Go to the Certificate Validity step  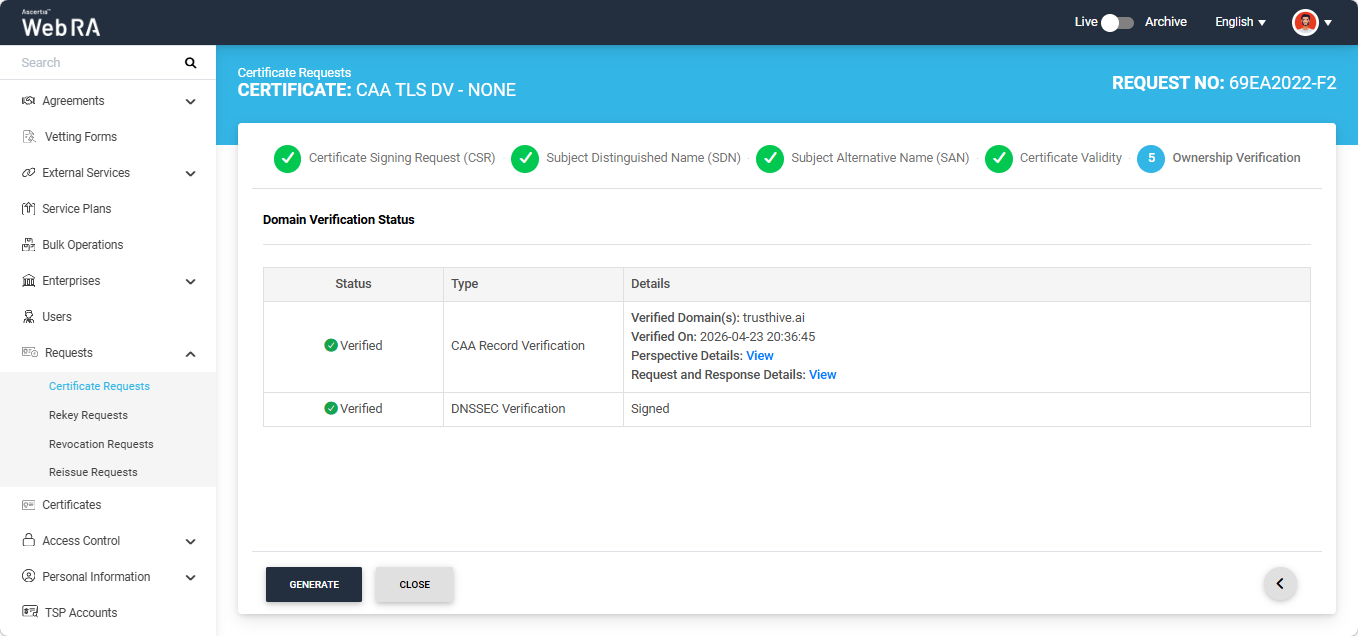click(1071, 158)
